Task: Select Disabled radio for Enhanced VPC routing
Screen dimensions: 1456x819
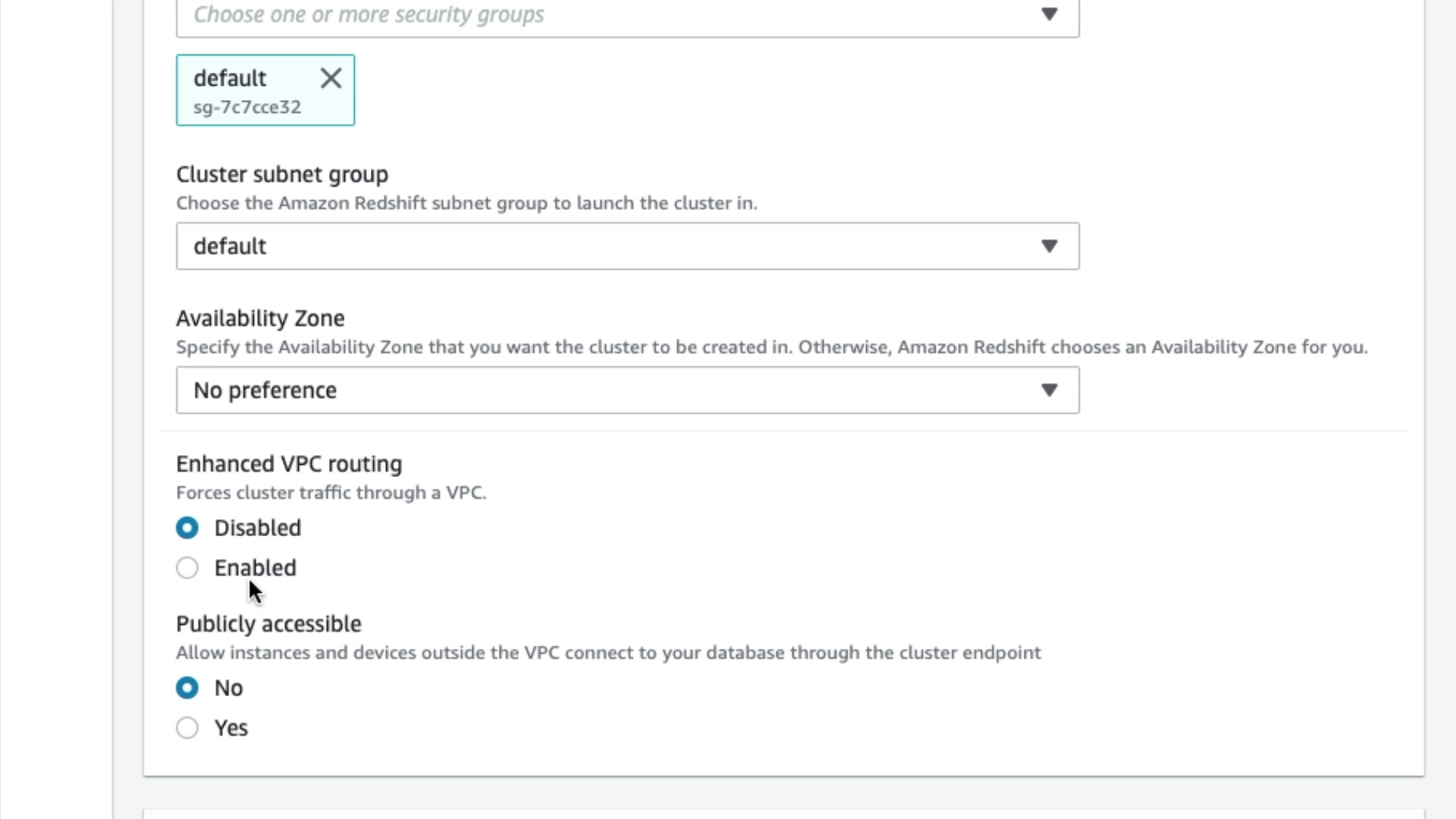Action: pyautogui.click(x=187, y=528)
